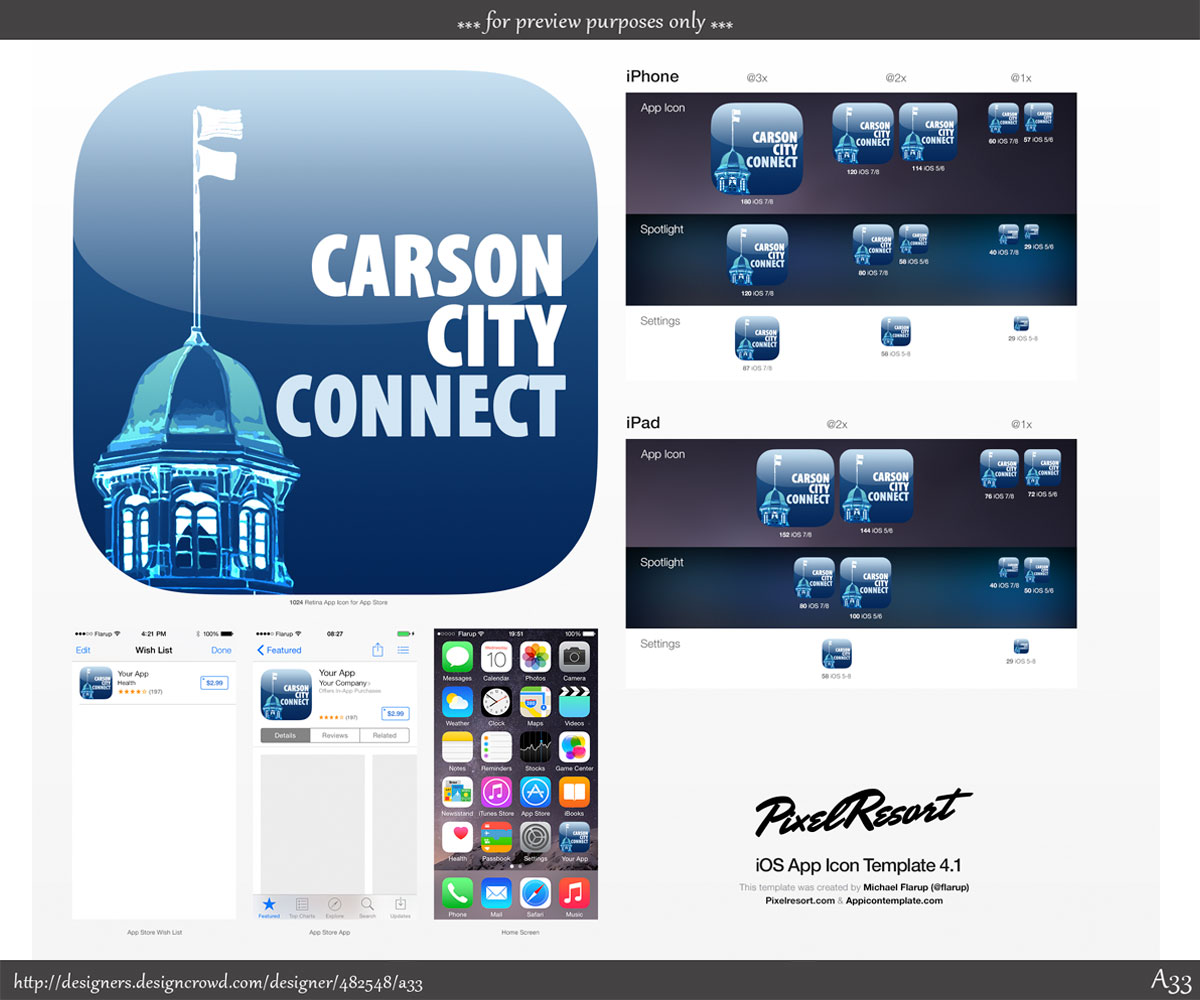1200x1000 pixels.
Task: Tap the Phone icon in the dock
Action: [x=457, y=892]
